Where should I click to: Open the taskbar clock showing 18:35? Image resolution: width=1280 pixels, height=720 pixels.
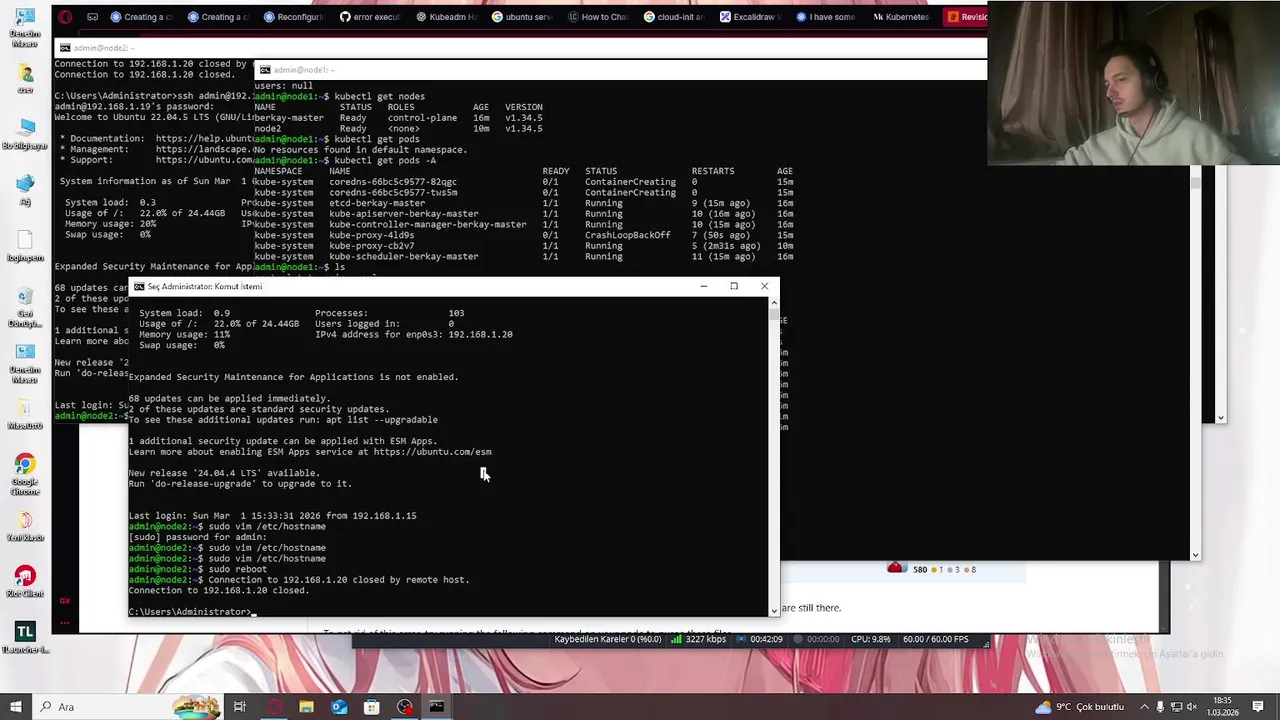1222,707
